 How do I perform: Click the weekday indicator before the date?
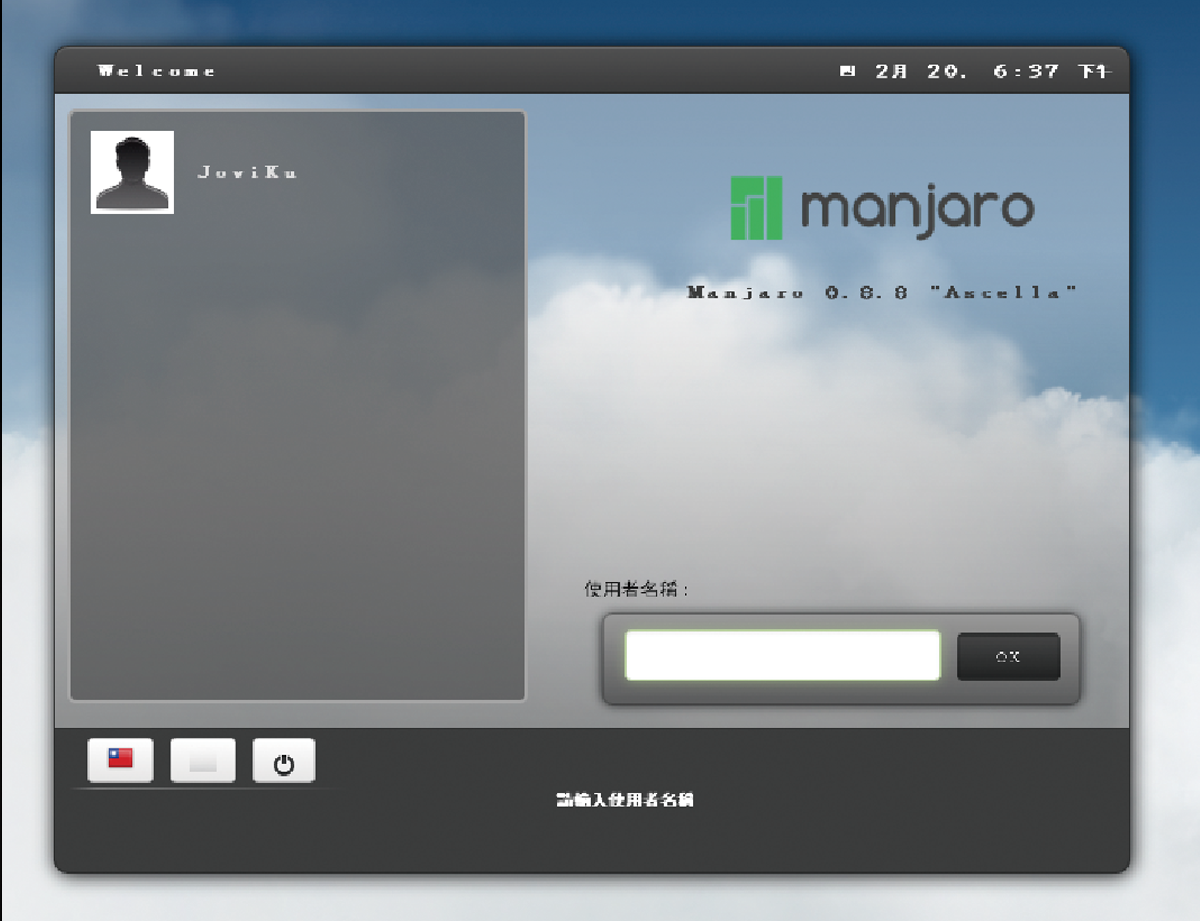[x=847, y=71]
